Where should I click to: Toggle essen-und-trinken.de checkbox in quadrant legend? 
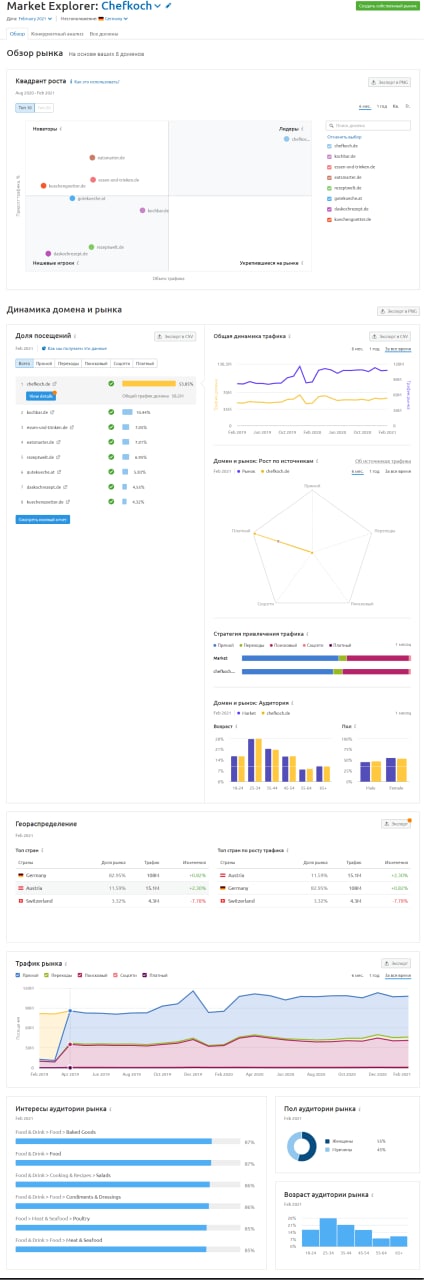point(330,167)
